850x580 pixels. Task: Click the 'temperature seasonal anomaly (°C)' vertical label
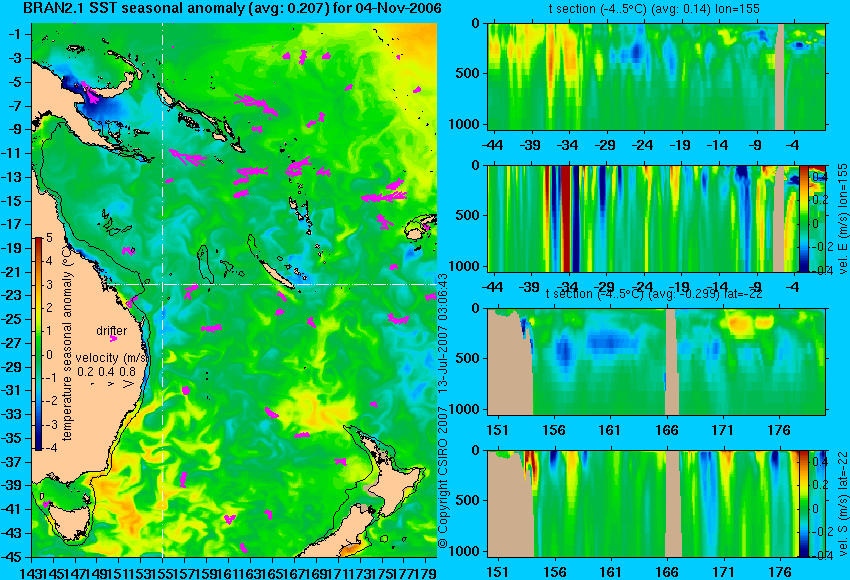click(x=67, y=344)
